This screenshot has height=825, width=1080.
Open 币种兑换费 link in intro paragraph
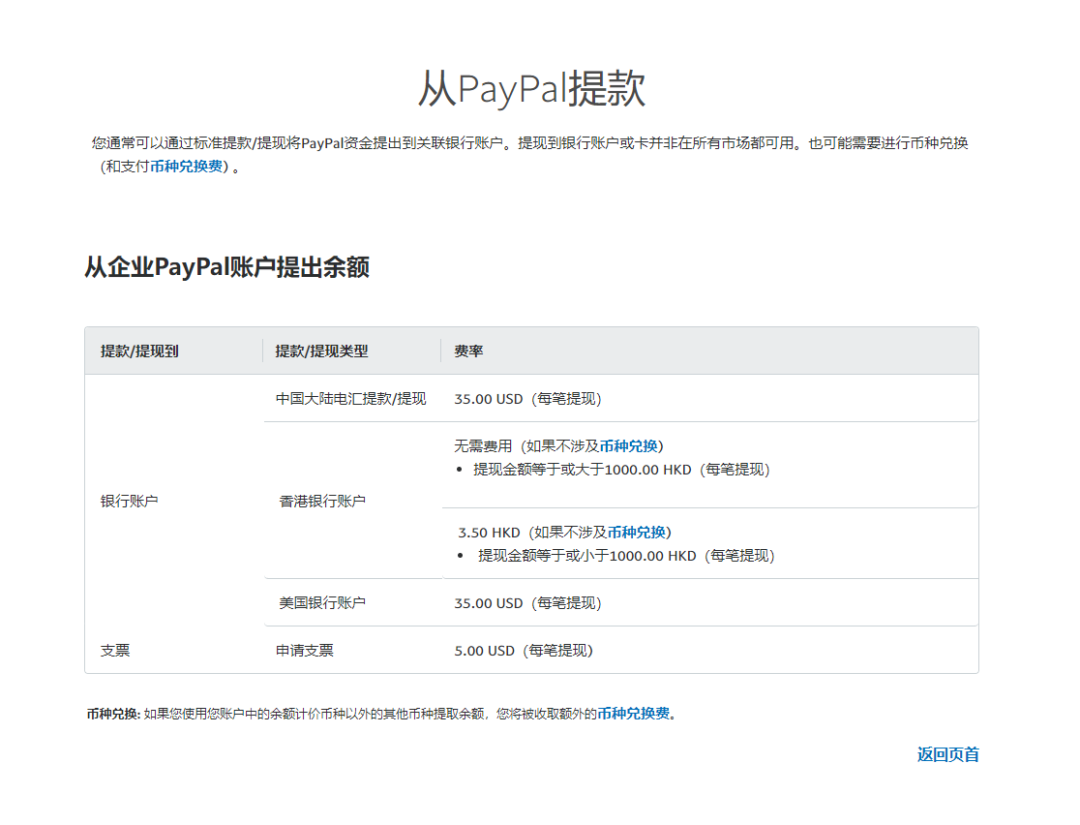pos(187,167)
